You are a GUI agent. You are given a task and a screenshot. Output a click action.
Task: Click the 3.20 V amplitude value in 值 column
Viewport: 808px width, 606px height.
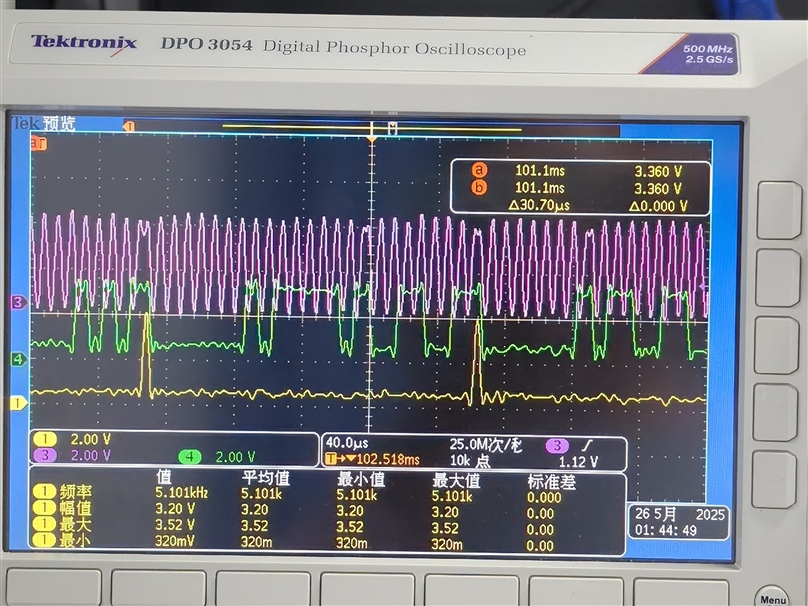pos(175,509)
